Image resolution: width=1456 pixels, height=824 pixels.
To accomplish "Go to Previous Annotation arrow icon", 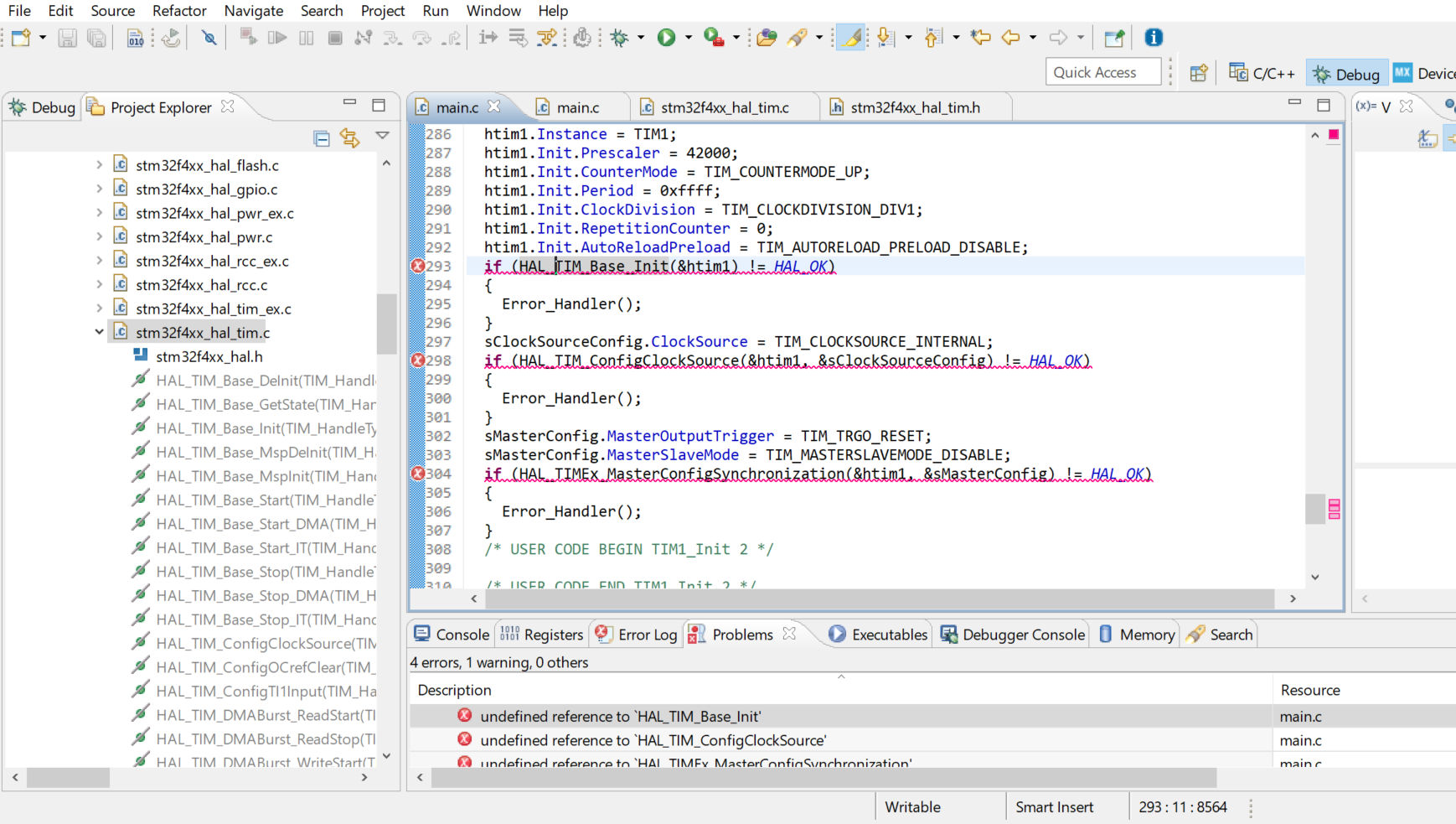I will point(932,38).
